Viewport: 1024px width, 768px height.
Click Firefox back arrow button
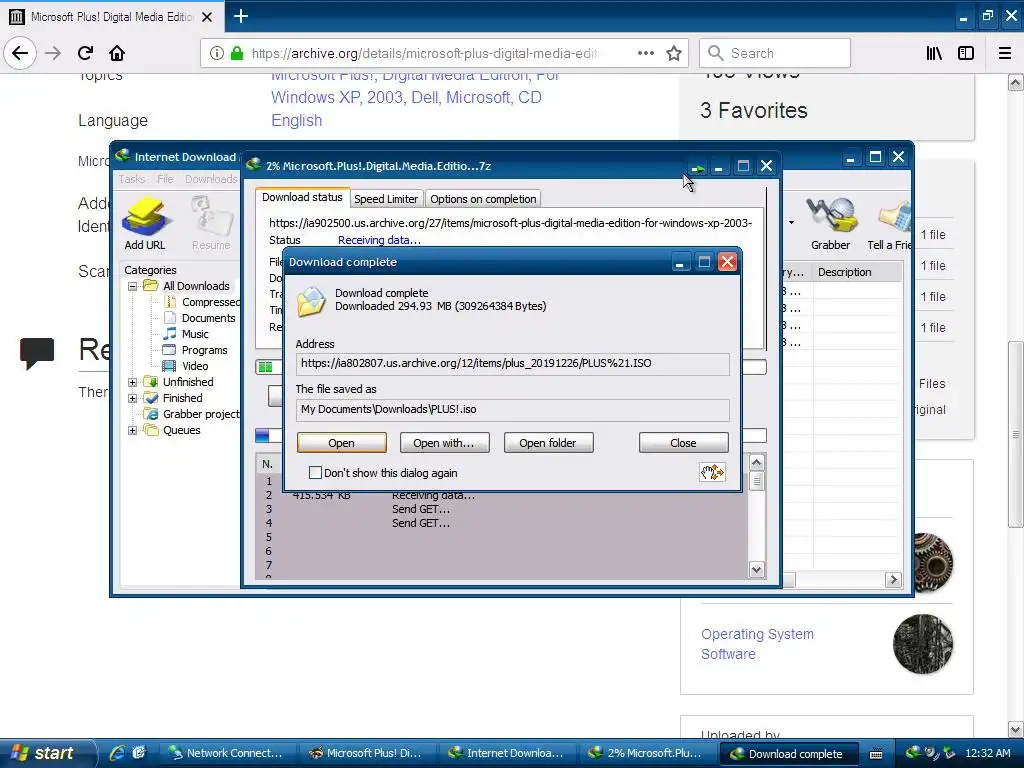[20, 53]
